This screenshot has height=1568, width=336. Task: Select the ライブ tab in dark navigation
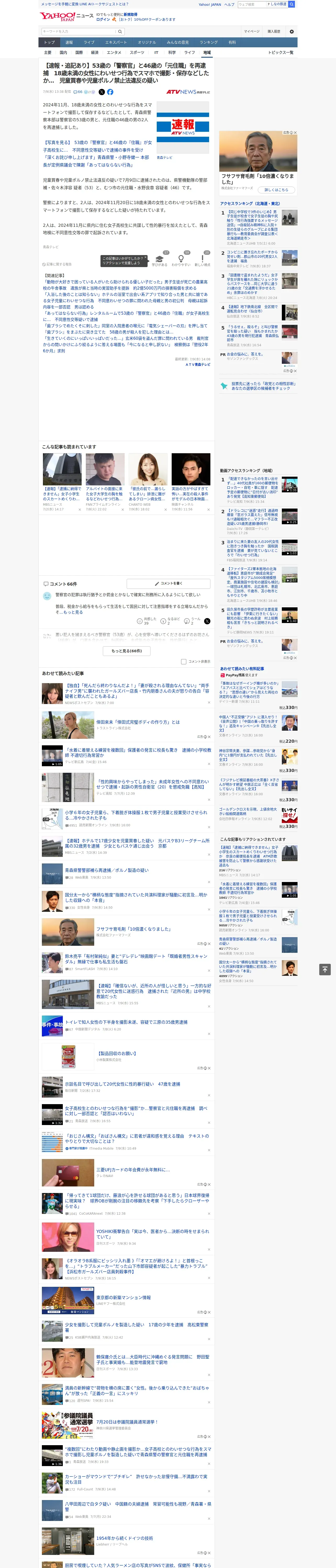[x=89, y=43]
